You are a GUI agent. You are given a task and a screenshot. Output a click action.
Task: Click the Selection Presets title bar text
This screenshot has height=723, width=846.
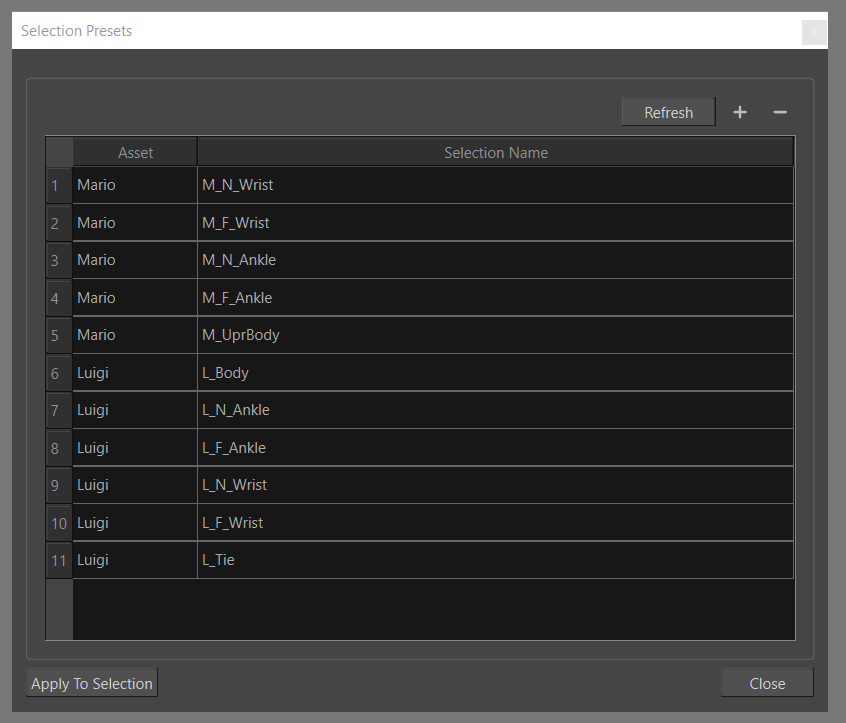tap(76, 31)
